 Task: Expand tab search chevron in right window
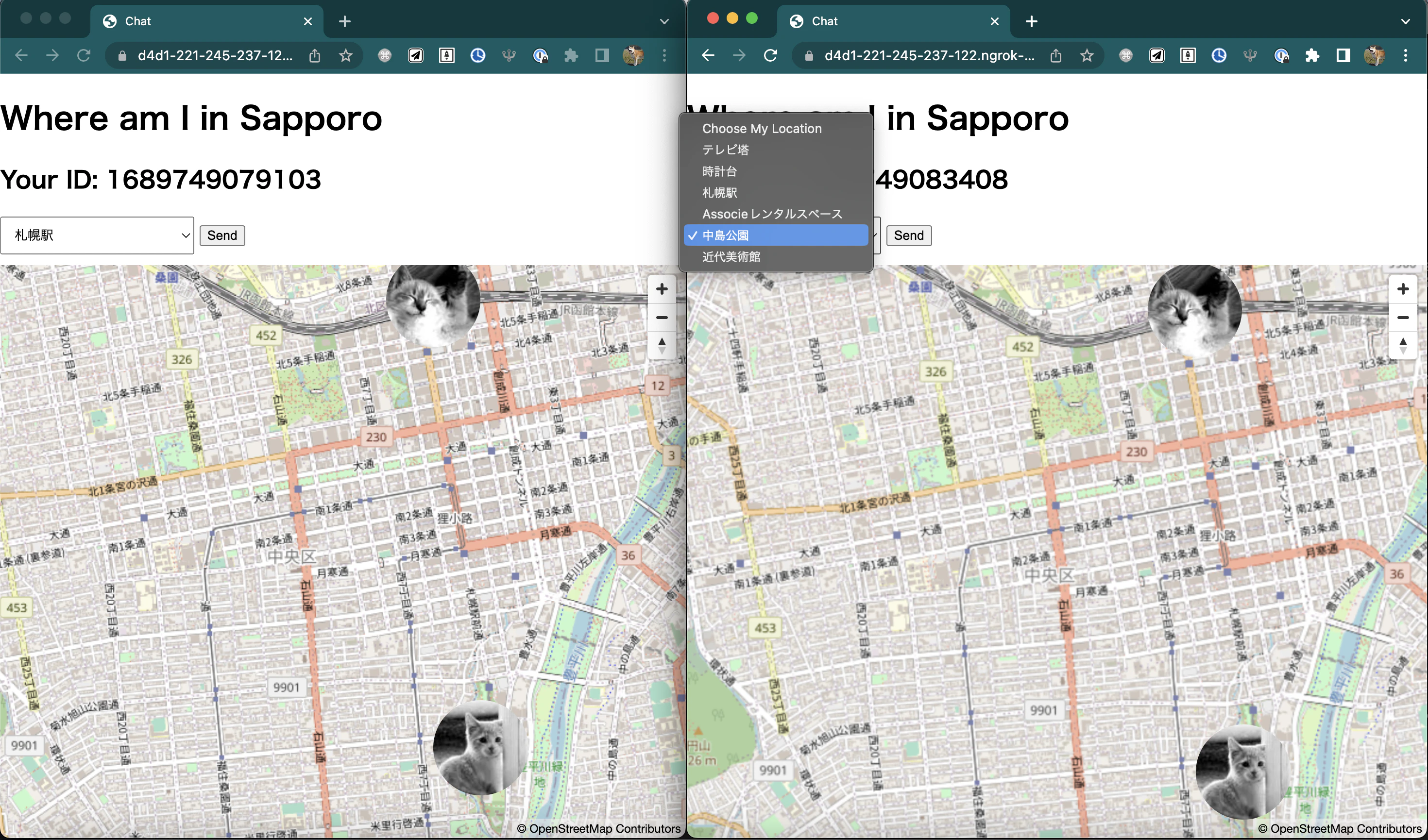coord(1405,21)
